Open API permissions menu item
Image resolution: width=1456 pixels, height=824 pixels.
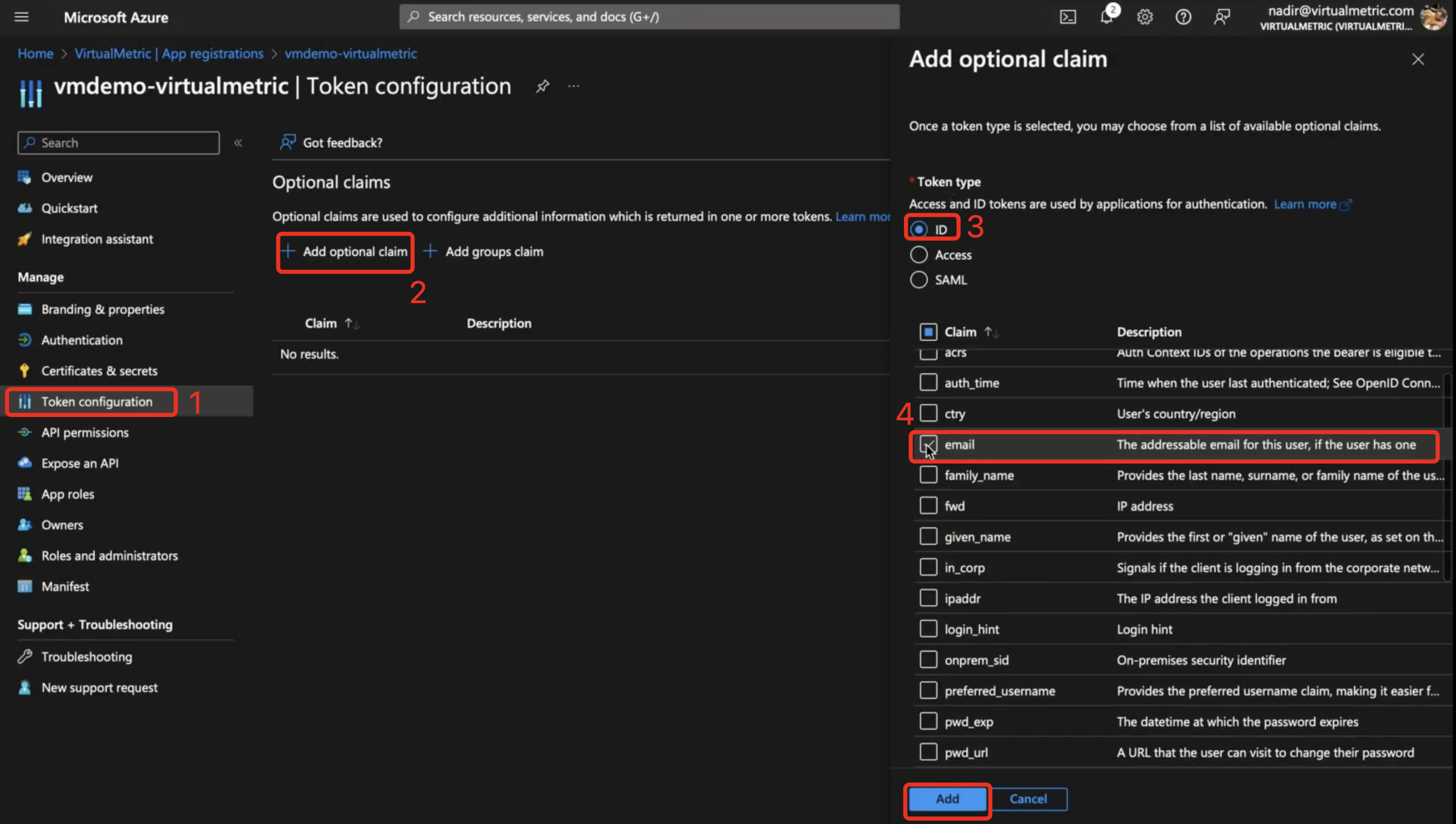(x=85, y=433)
